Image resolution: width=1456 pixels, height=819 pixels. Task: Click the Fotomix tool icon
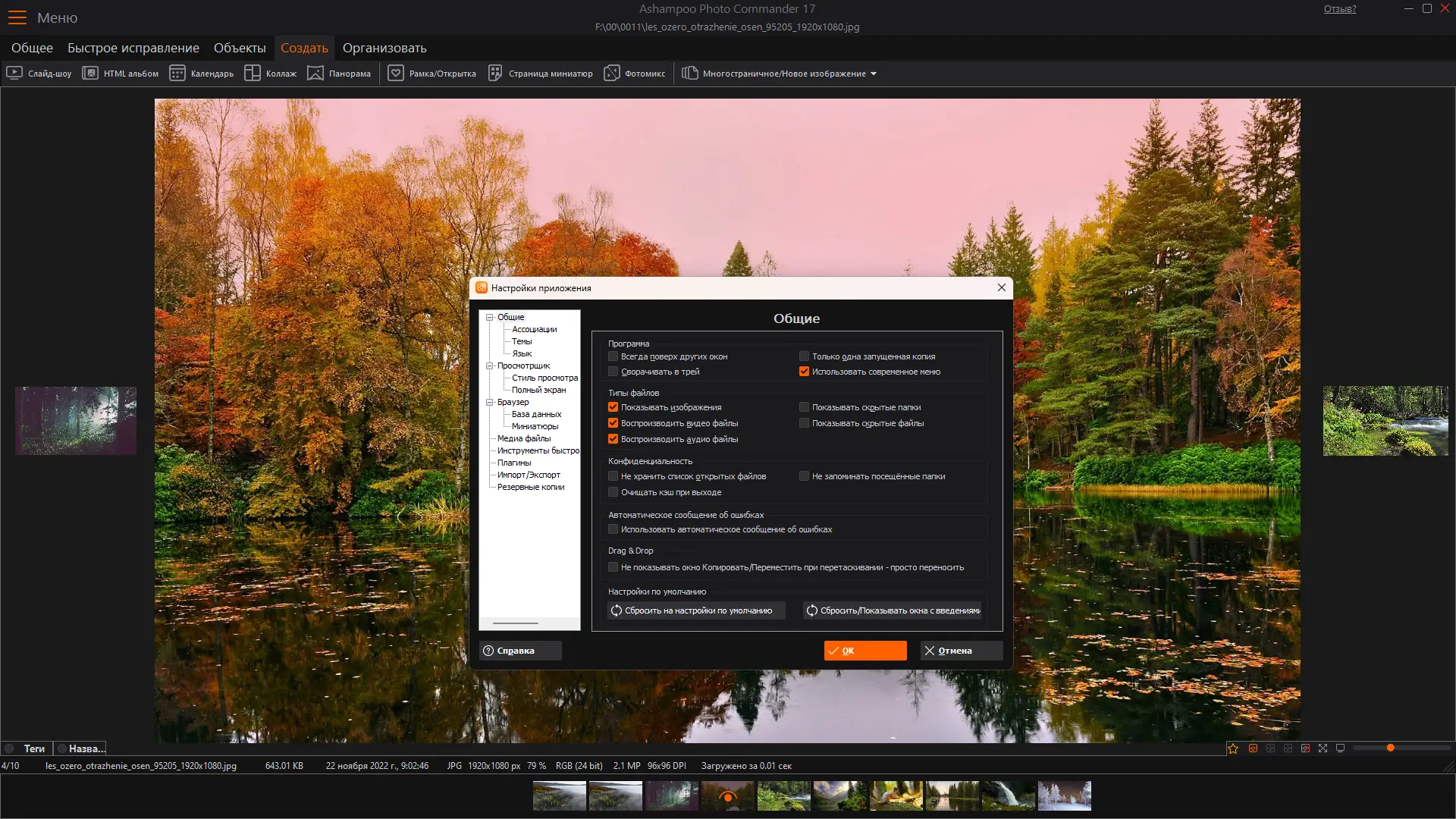click(x=611, y=74)
